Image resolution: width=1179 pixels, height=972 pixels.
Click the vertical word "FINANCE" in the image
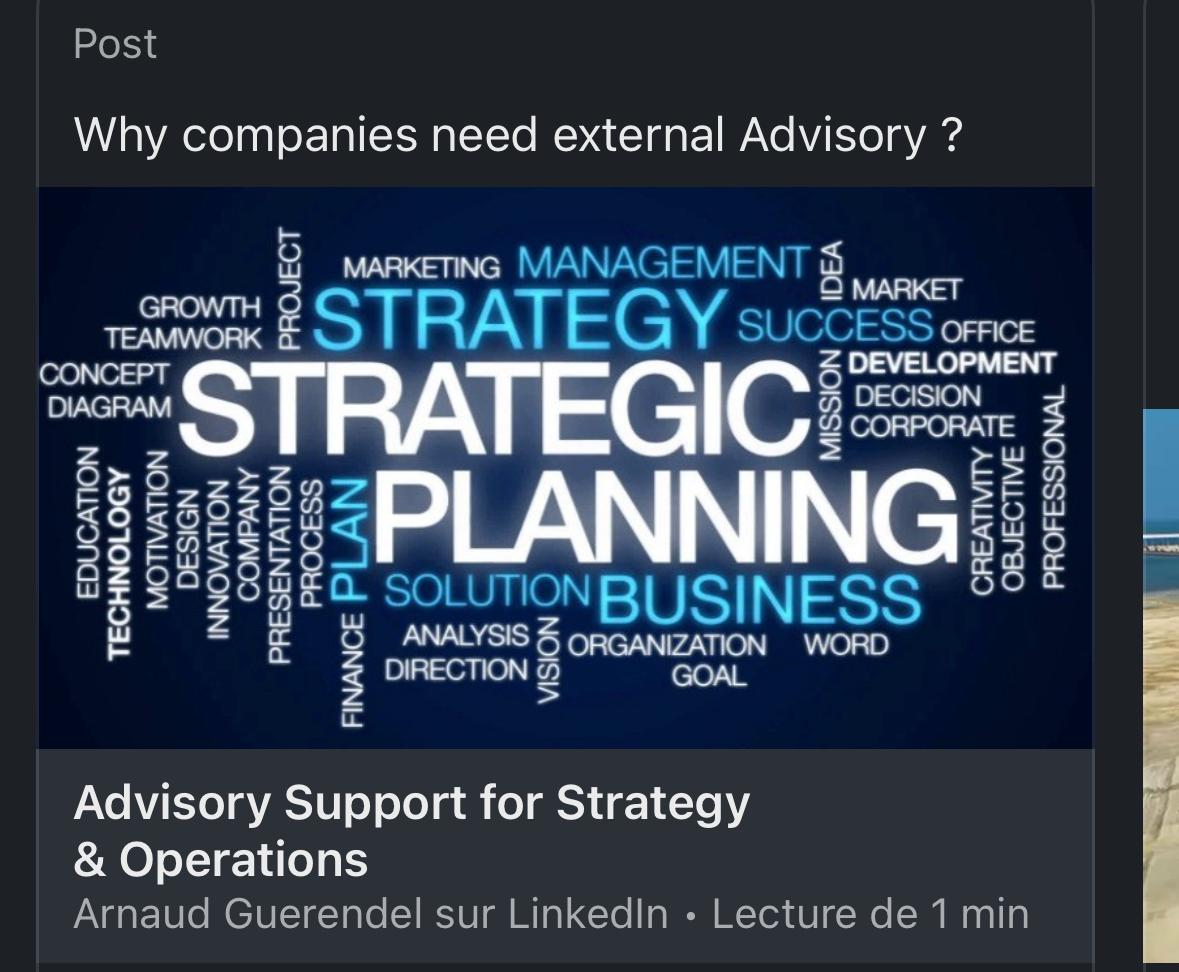pos(353,670)
